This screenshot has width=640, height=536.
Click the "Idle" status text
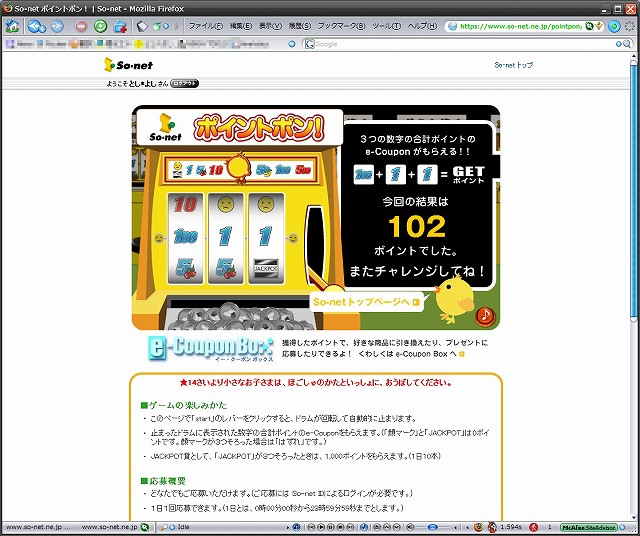coord(184,527)
